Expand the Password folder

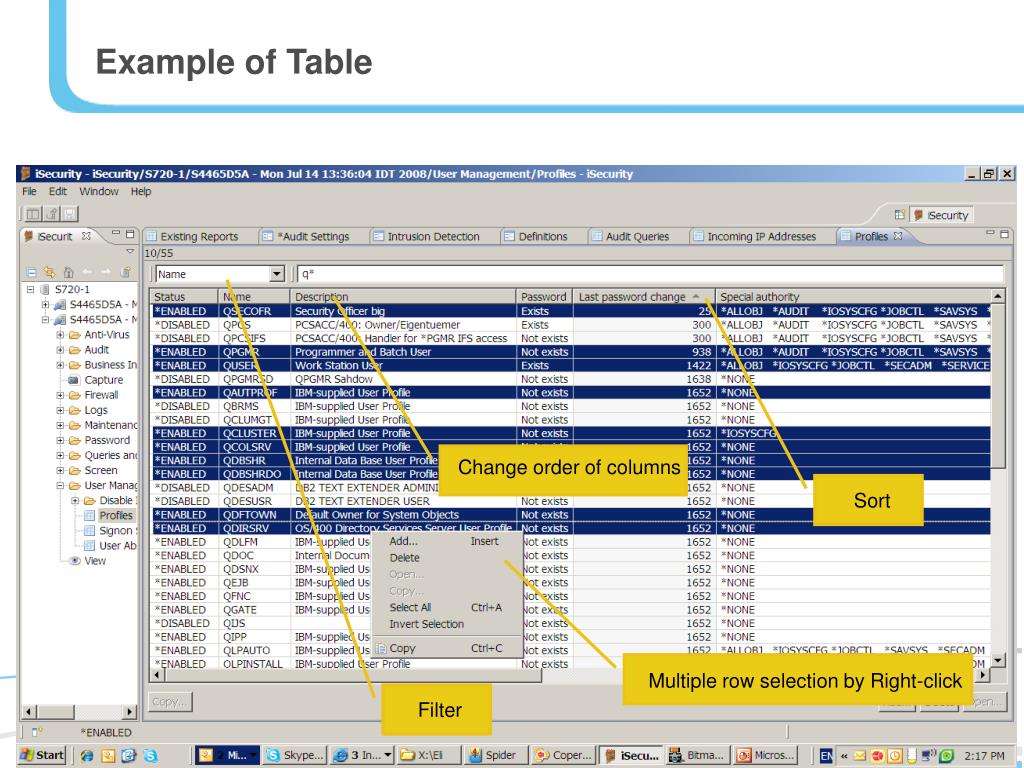point(60,440)
